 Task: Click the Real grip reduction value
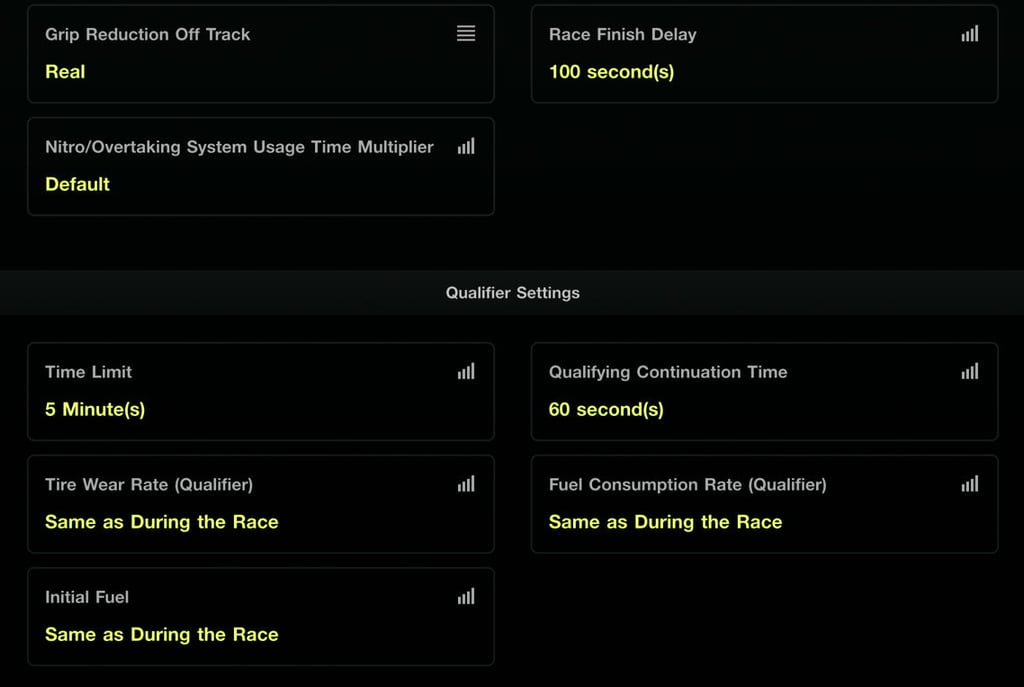tap(65, 72)
